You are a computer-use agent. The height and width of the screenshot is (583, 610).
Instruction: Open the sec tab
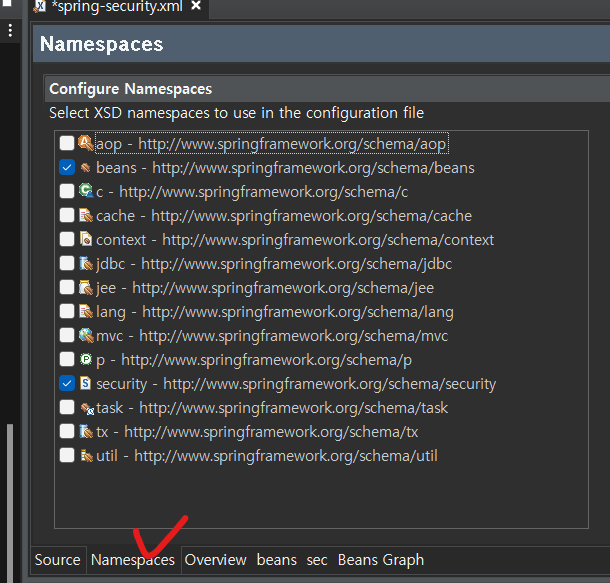[317, 560]
